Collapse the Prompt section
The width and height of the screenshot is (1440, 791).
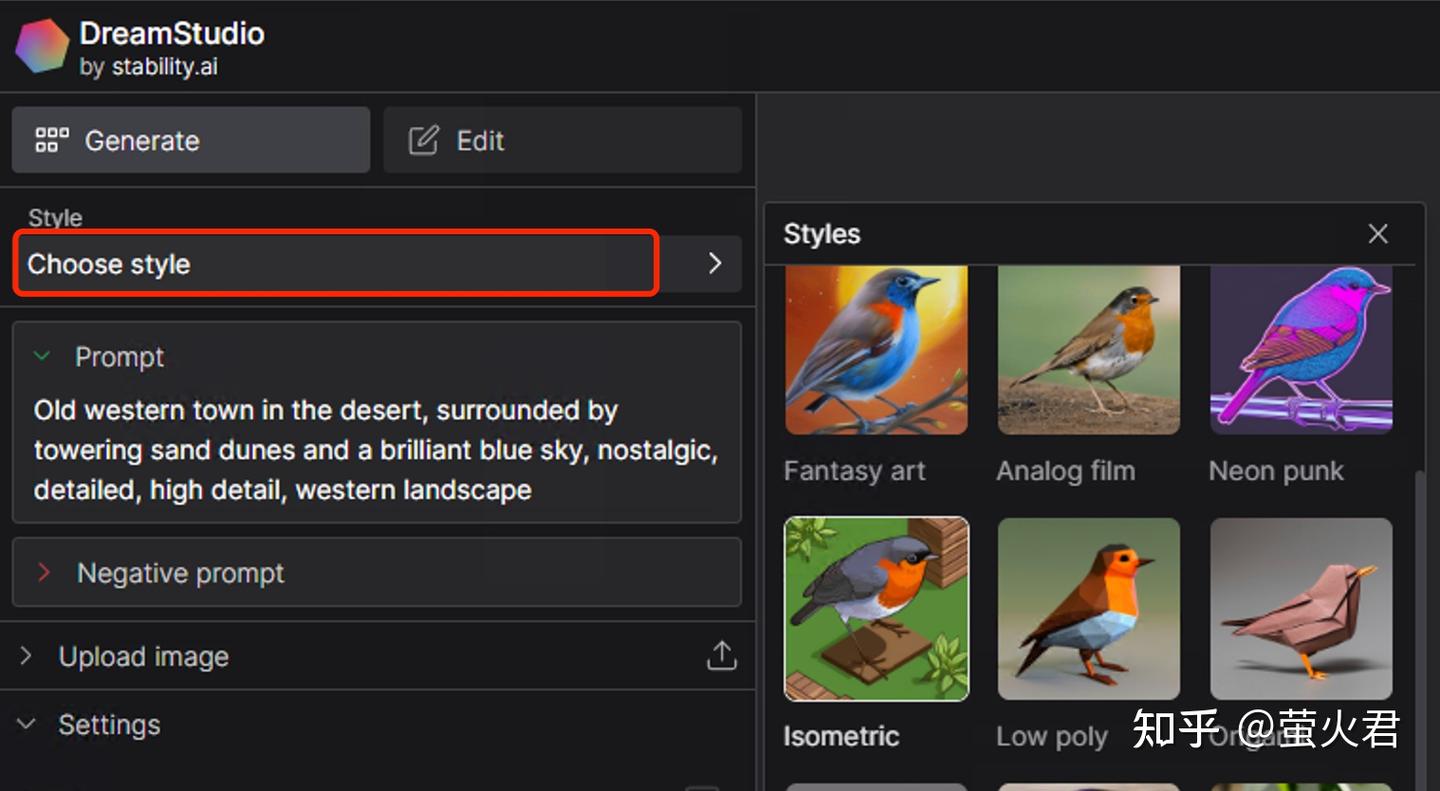coord(118,356)
